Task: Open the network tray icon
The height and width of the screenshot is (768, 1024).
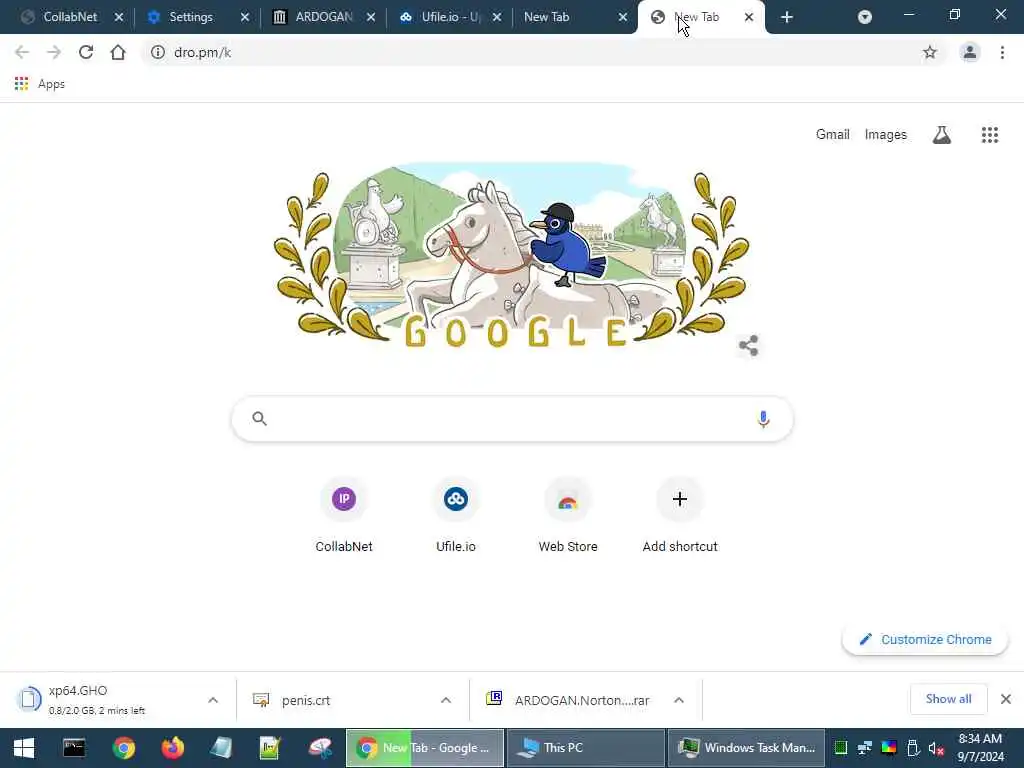Action: pyautogui.click(x=865, y=748)
